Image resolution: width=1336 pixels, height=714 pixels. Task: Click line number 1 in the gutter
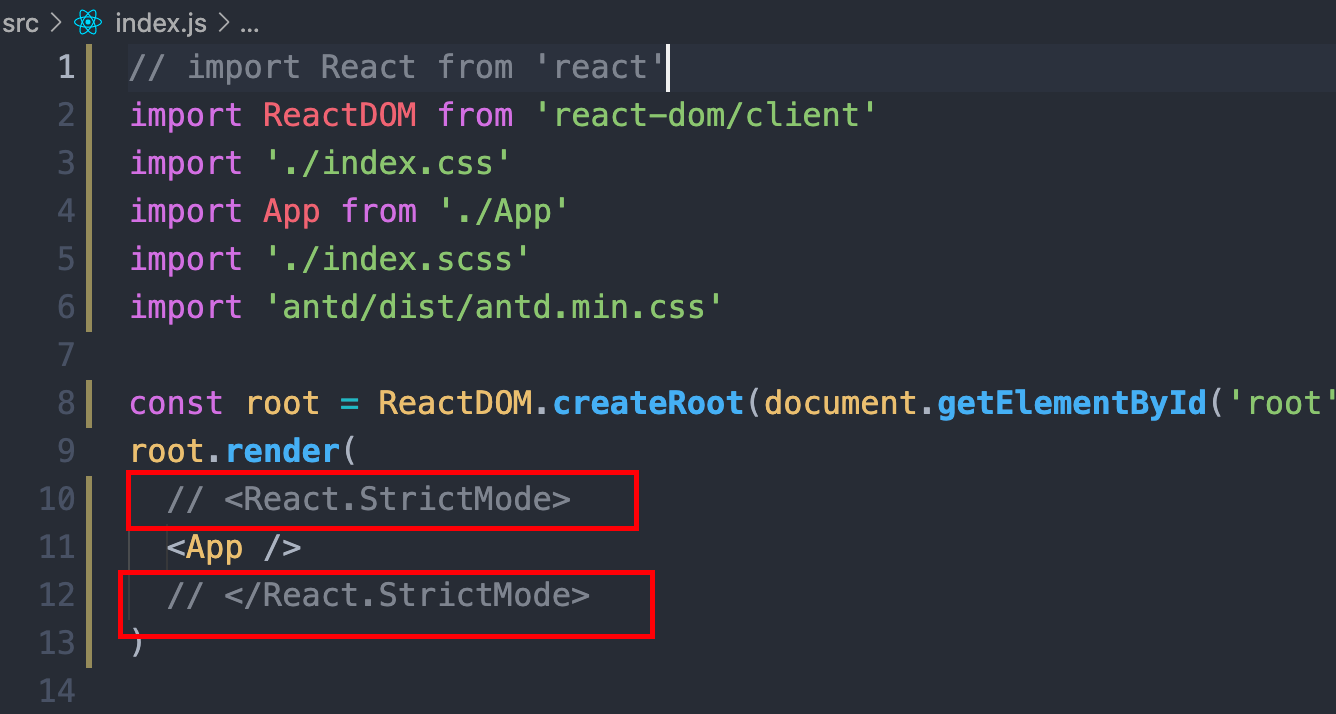65,66
